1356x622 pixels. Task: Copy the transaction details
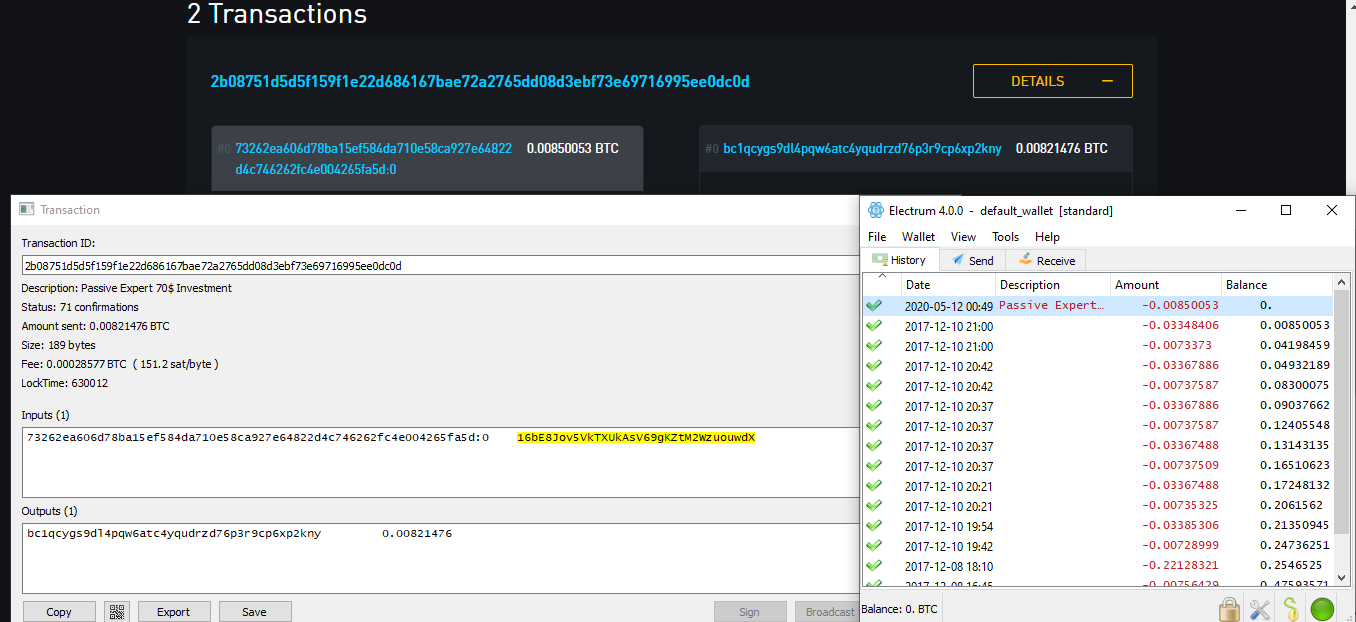58,611
